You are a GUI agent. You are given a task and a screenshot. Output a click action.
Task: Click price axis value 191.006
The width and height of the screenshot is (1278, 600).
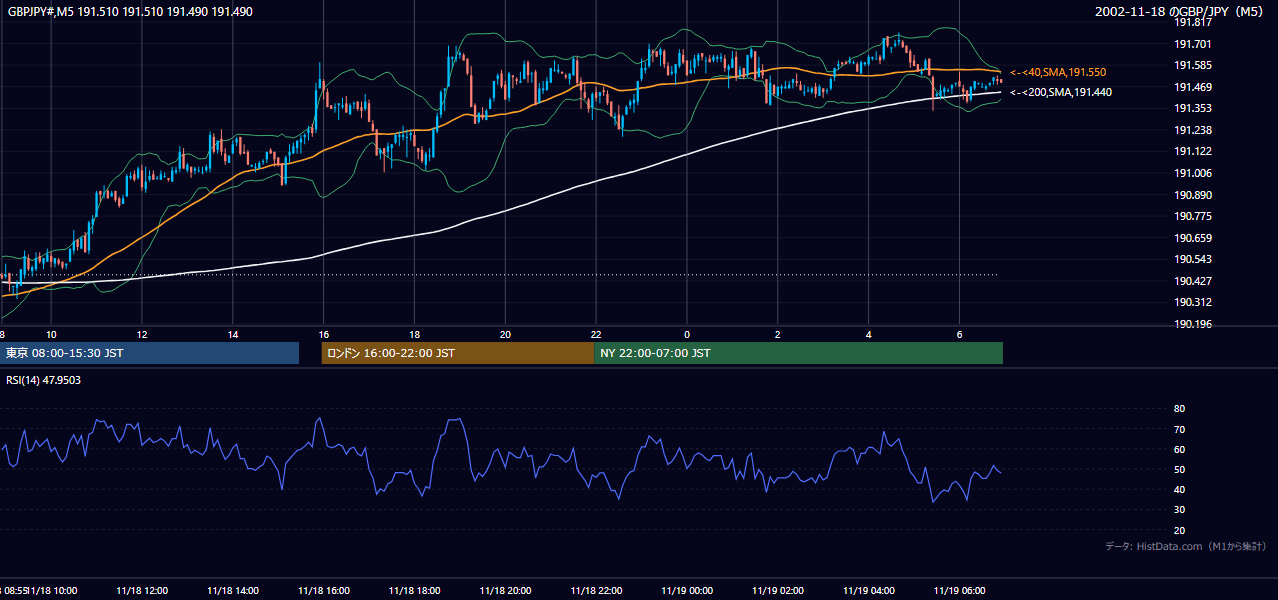click(x=1192, y=173)
